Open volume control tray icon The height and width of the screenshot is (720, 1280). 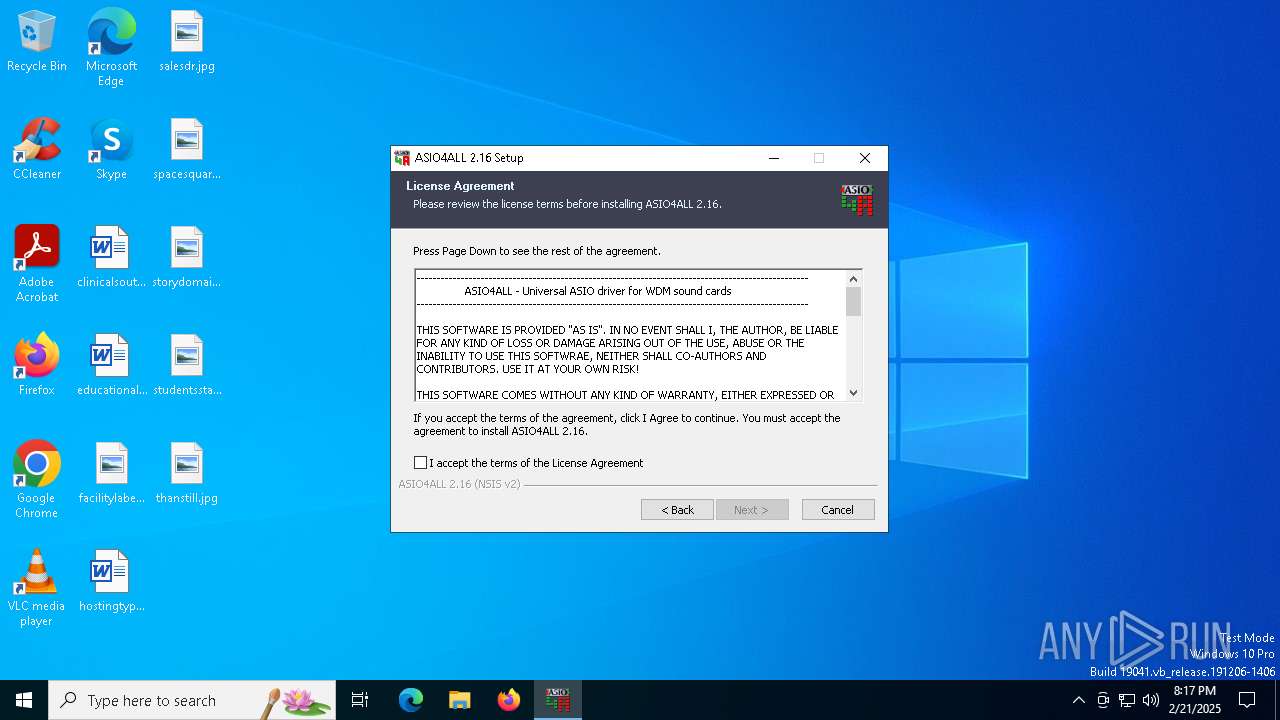click(x=1151, y=700)
